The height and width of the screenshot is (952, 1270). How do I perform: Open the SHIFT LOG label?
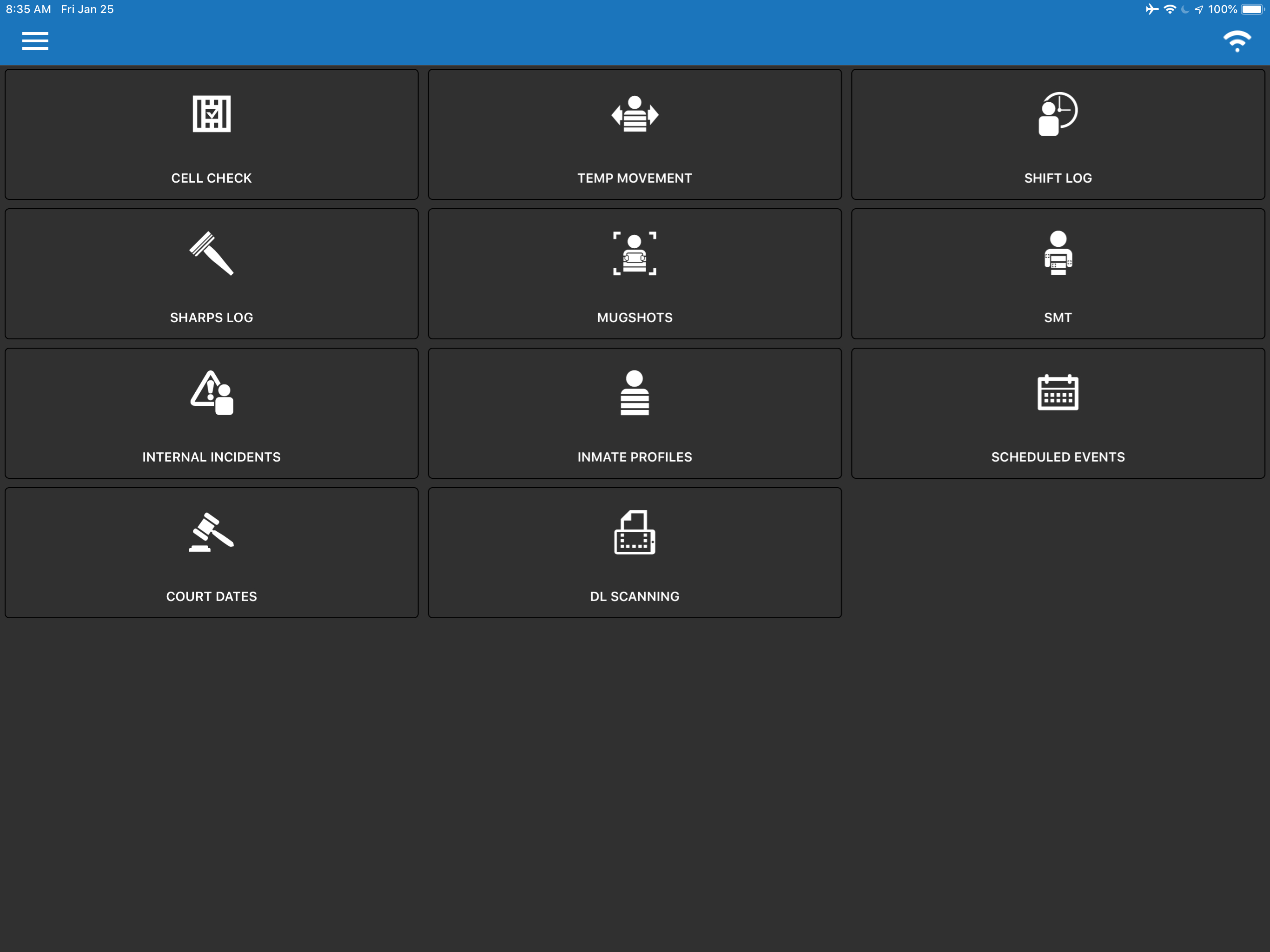click(1058, 178)
